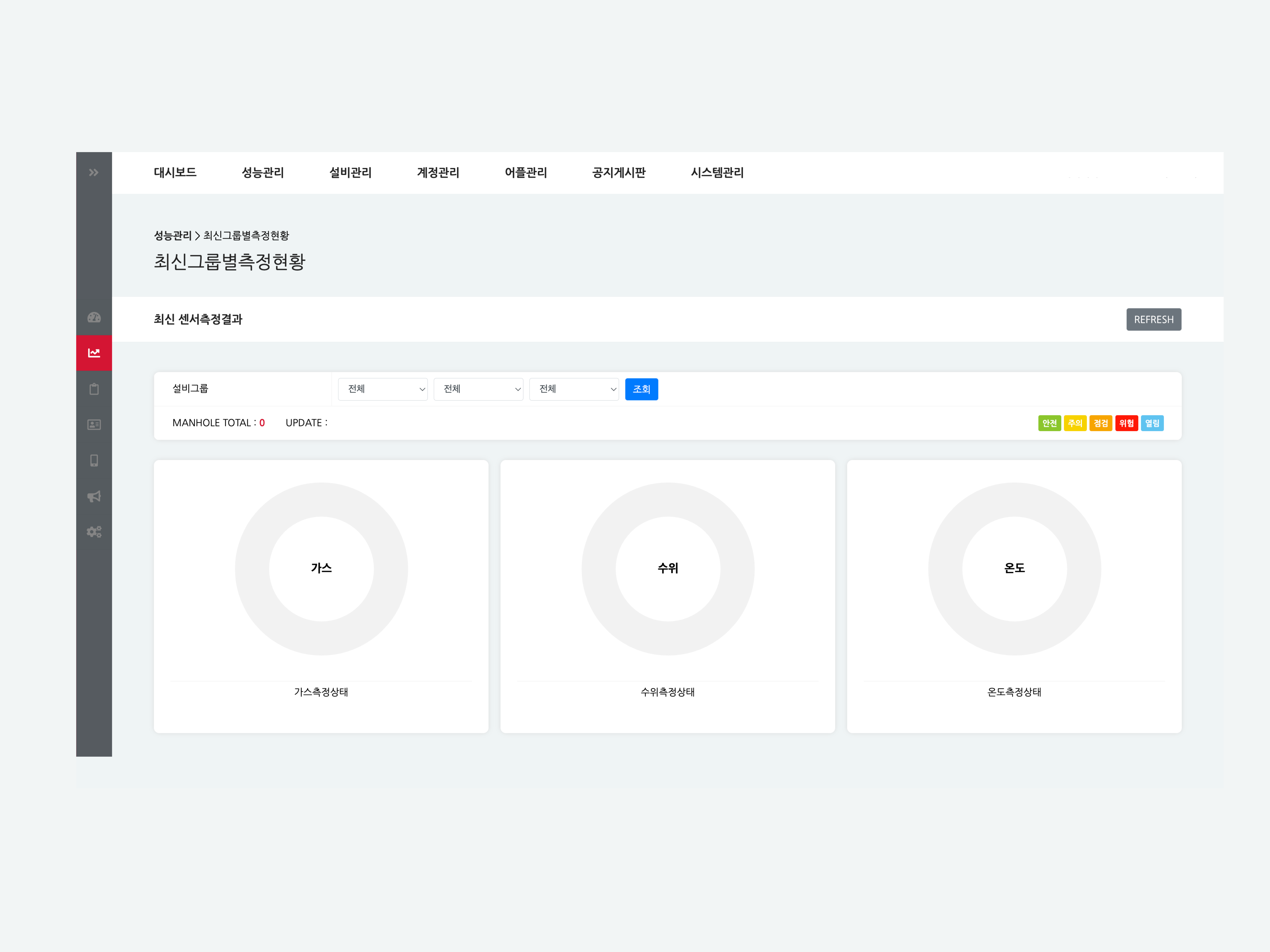The height and width of the screenshot is (952, 1270).
Task: Click the UPDATE timestamp label
Action: [x=306, y=423]
